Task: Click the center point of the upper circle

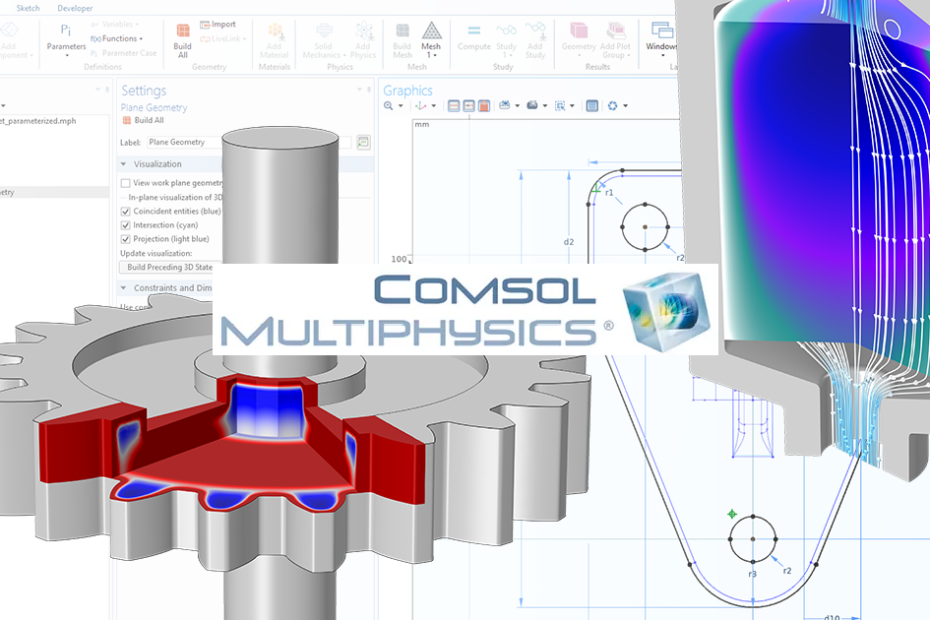Action: (x=645, y=227)
